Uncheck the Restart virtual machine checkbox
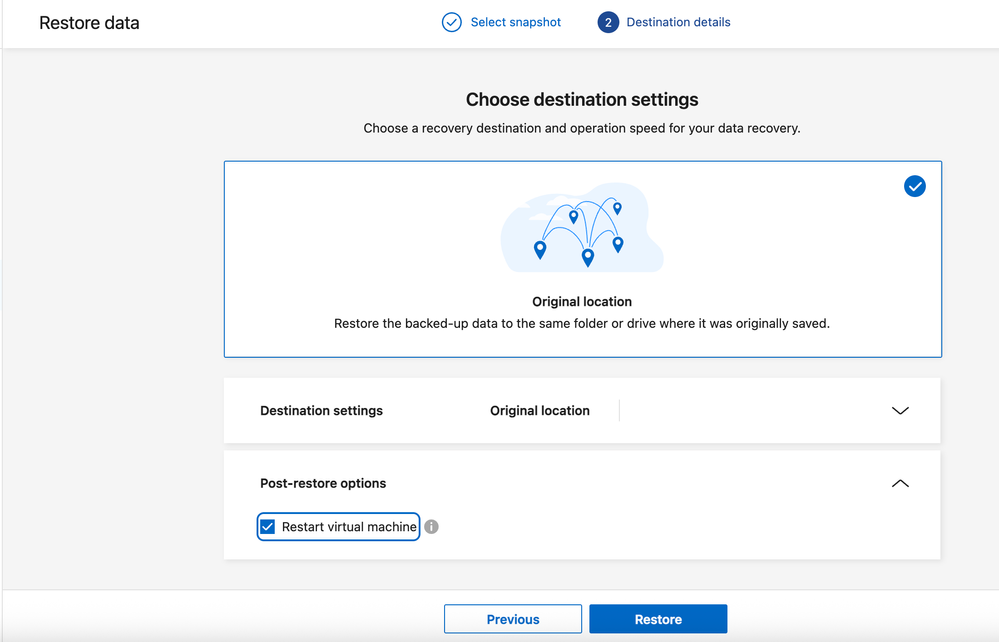 coord(268,527)
